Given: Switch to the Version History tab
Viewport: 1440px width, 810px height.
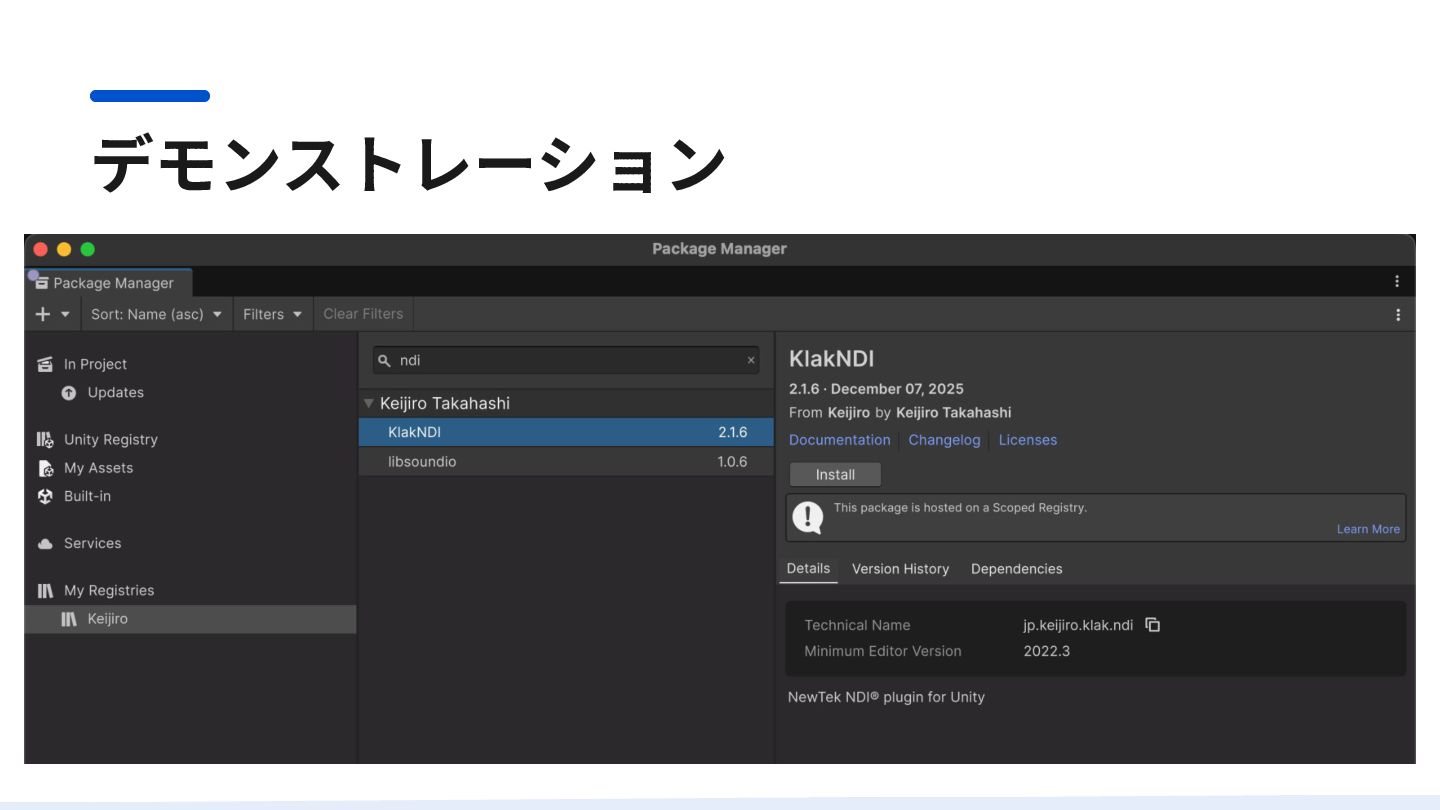Looking at the screenshot, I should [x=900, y=569].
